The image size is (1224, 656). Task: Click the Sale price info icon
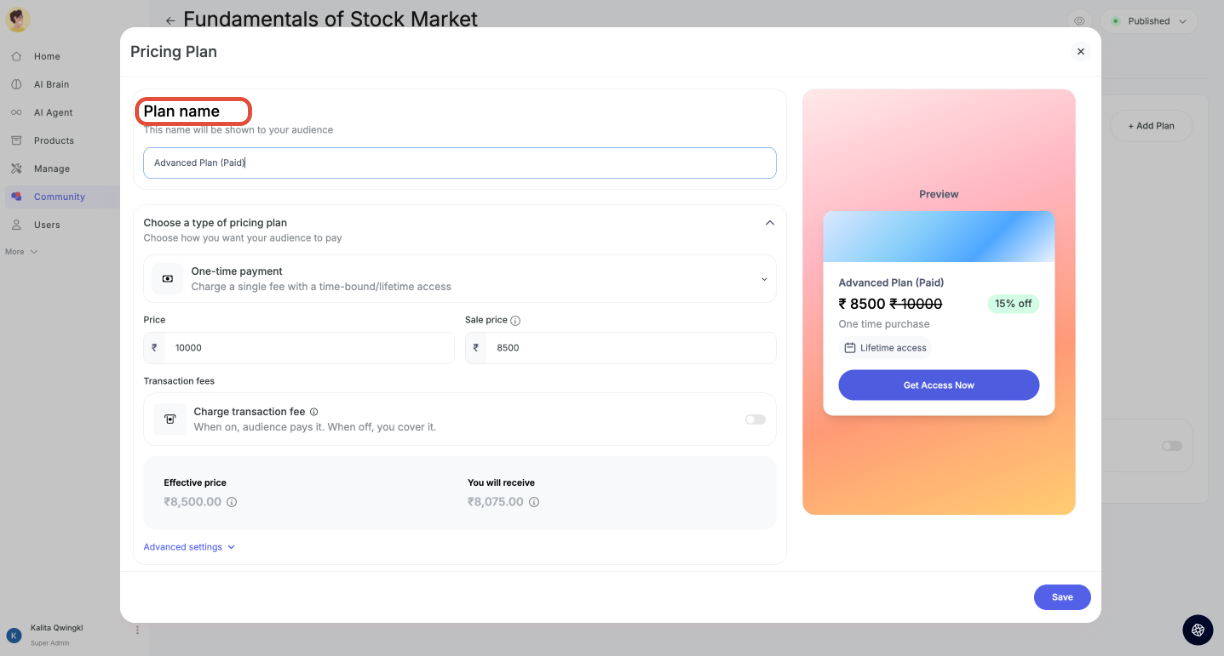tap(516, 321)
